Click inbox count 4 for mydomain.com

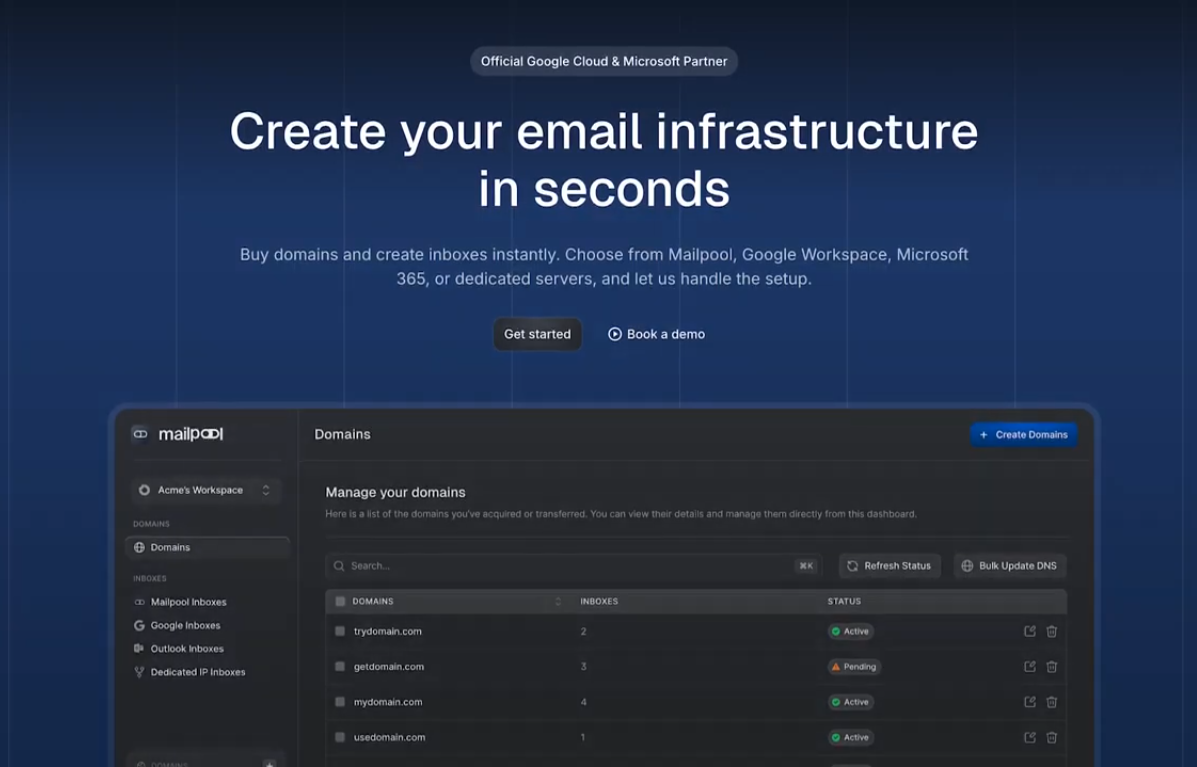583,702
